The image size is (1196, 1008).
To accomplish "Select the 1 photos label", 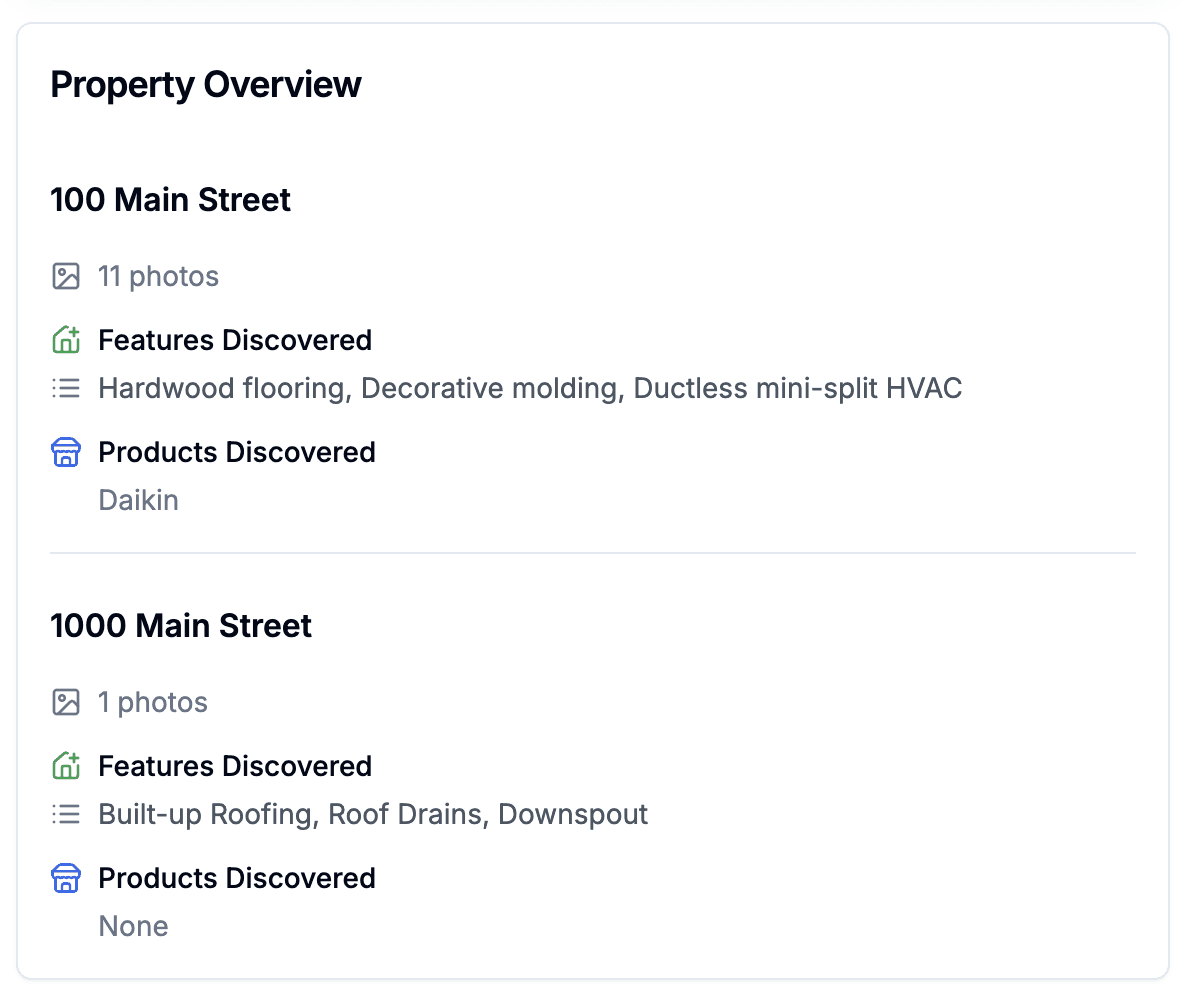I will point(153,702).
